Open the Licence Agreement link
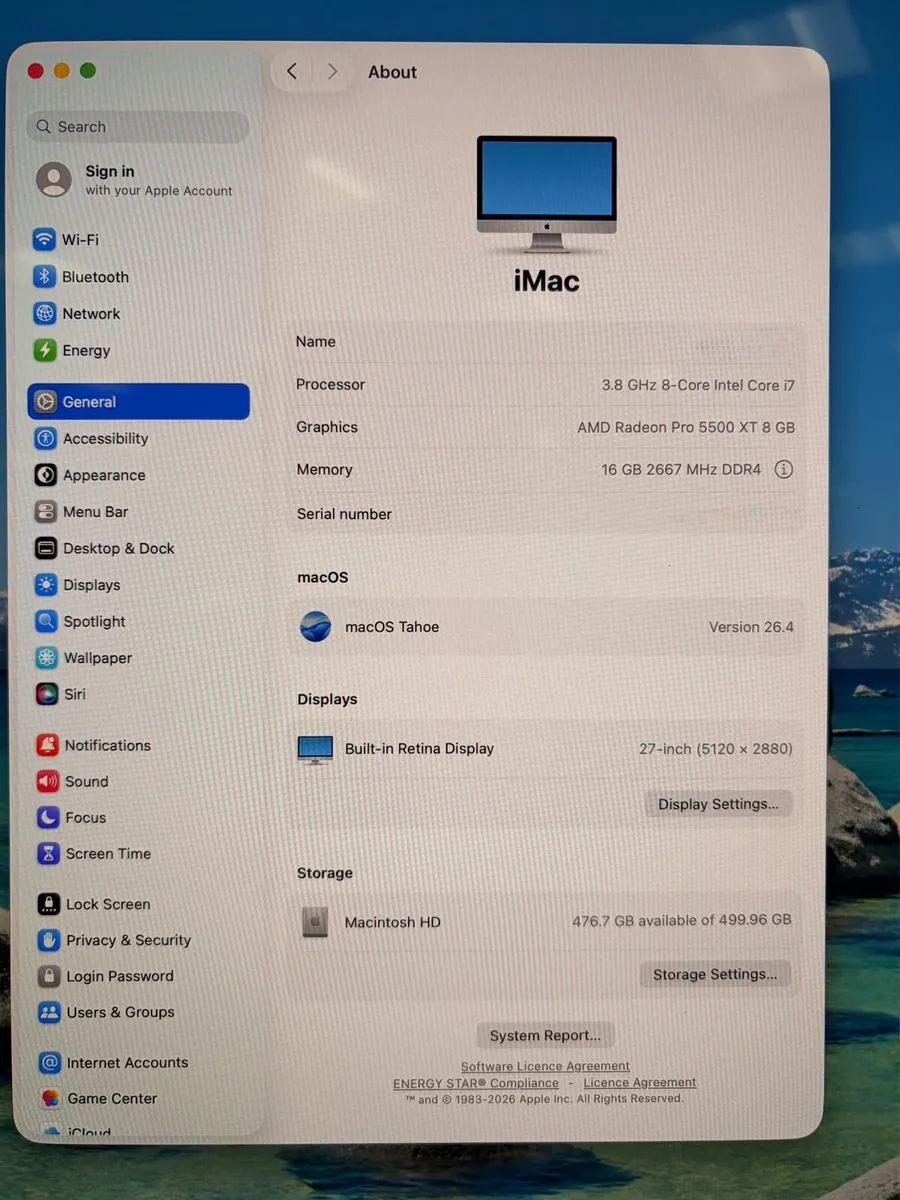This screenshot has width=900, height=1200. coord(640,1082)
